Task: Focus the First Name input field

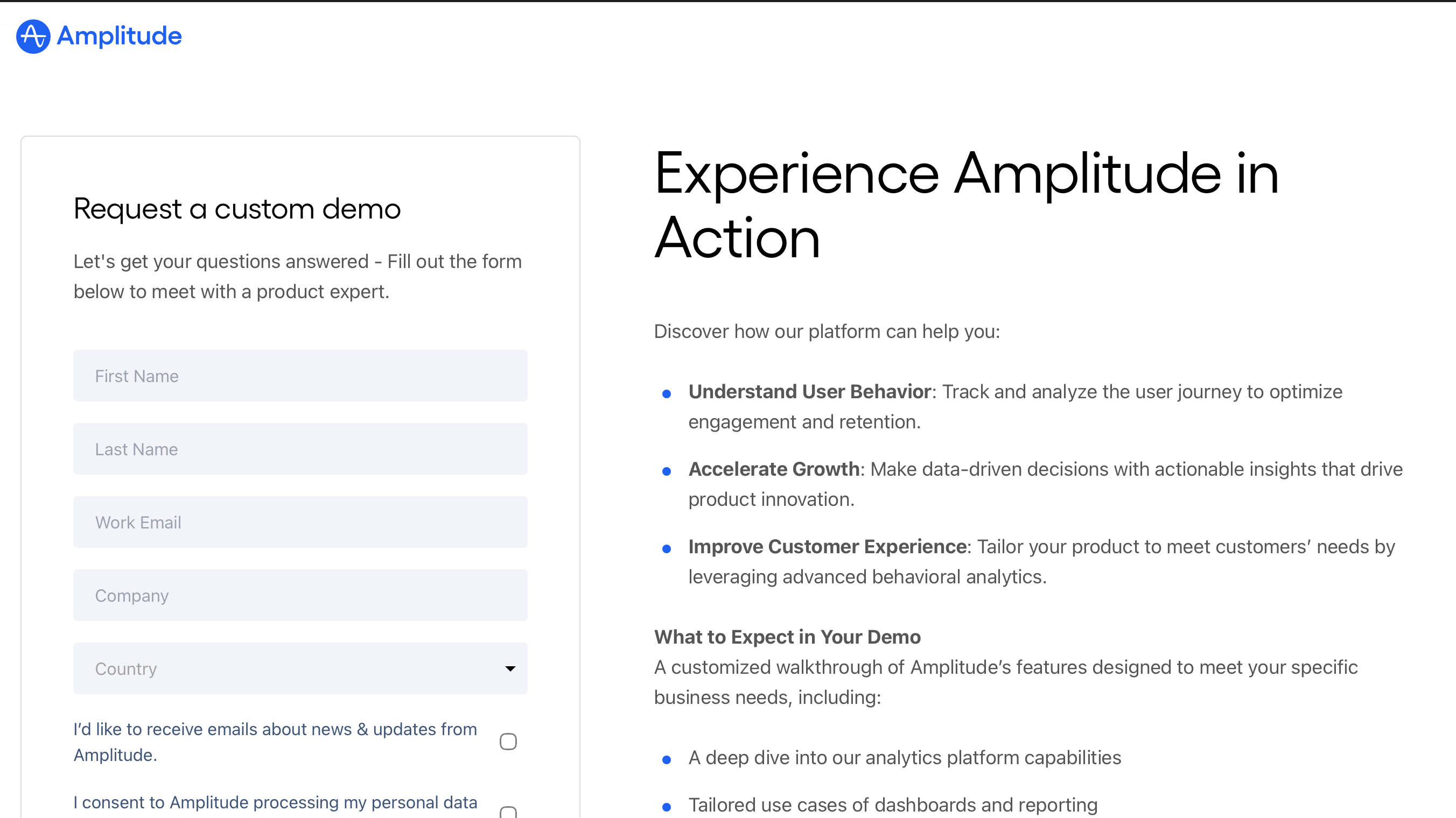Action: (300, 376)
